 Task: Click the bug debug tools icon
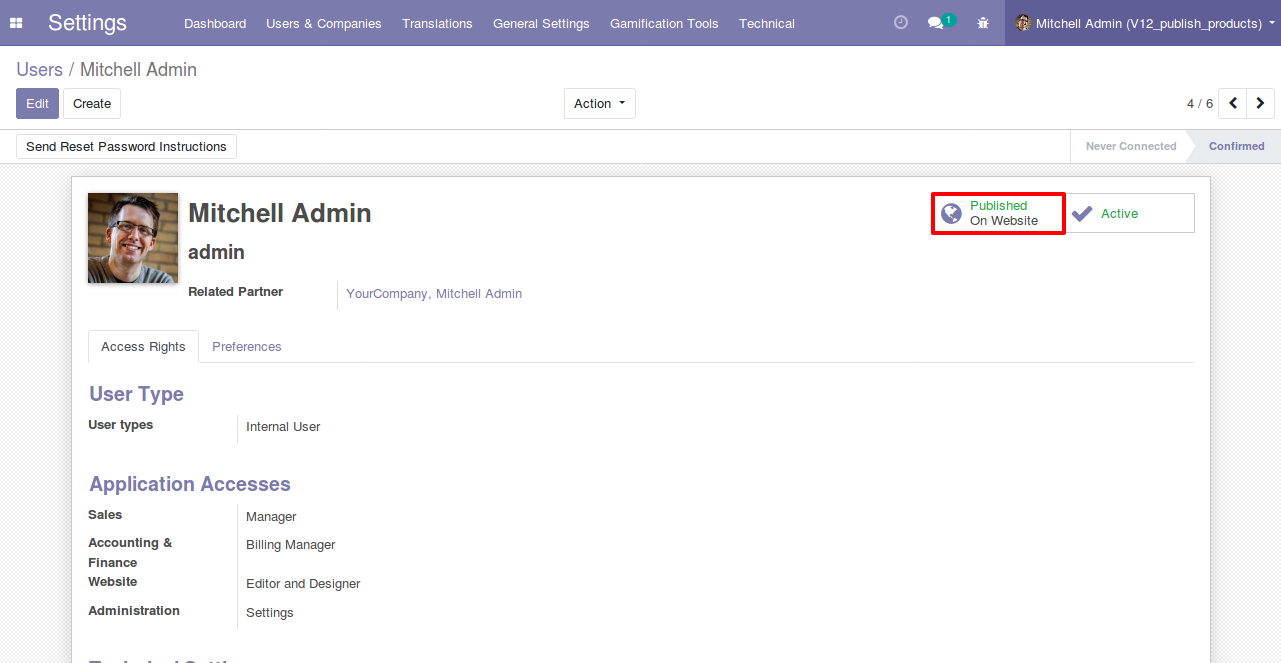point(983,23)
